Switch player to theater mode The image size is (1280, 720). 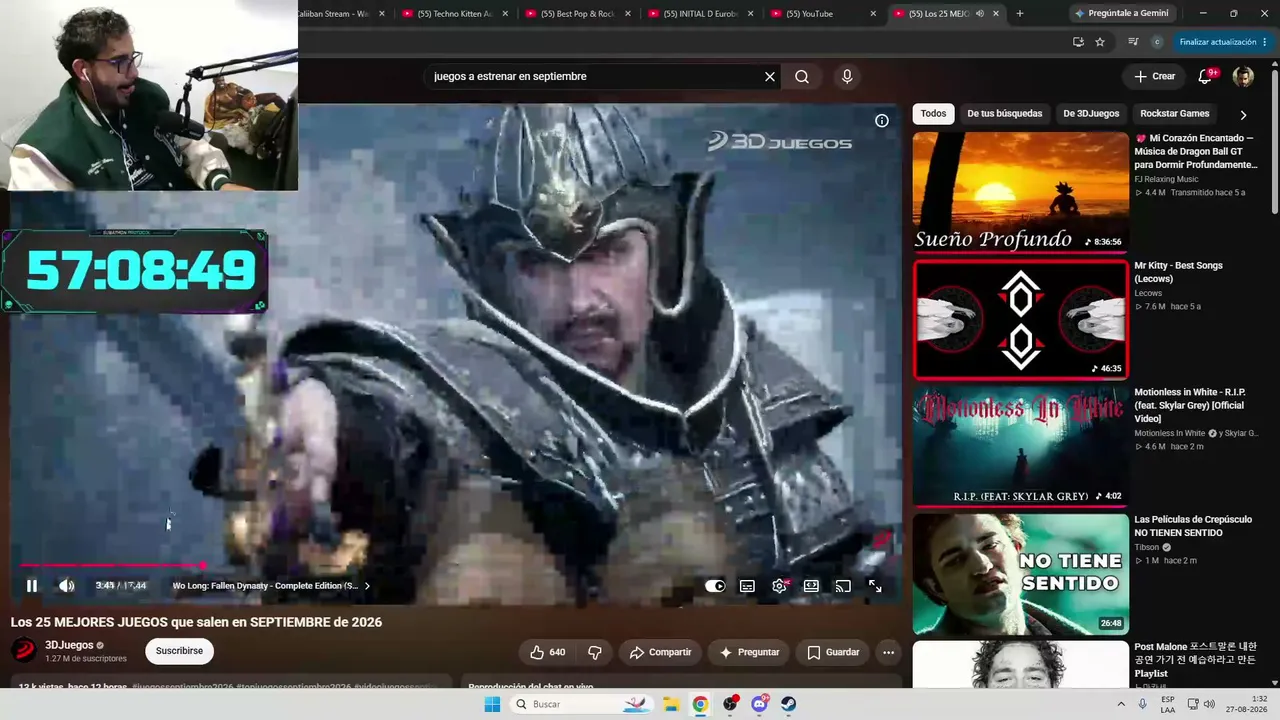(811, 586)
